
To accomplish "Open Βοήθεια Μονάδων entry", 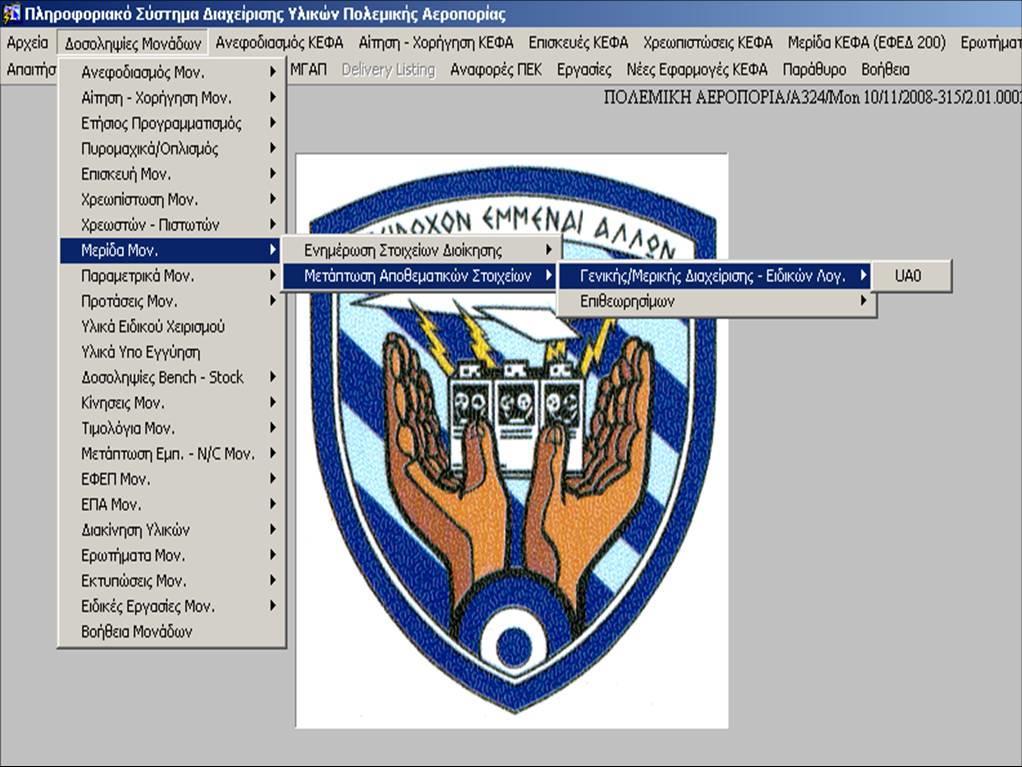I will [x=171, y=631].
